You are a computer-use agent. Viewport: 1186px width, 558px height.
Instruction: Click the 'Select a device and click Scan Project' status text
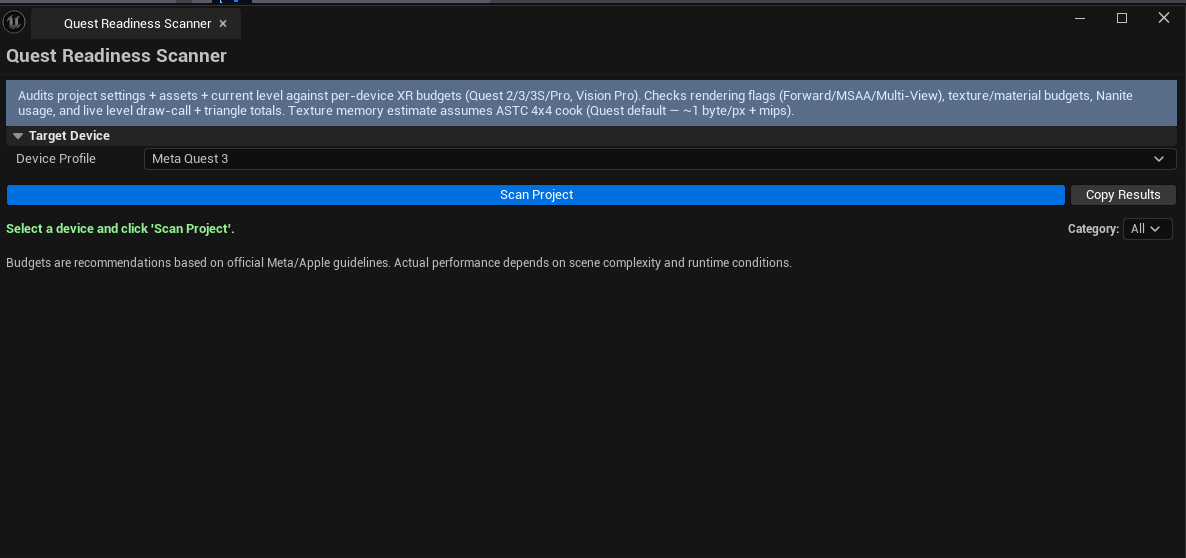(x=120, y=228)
